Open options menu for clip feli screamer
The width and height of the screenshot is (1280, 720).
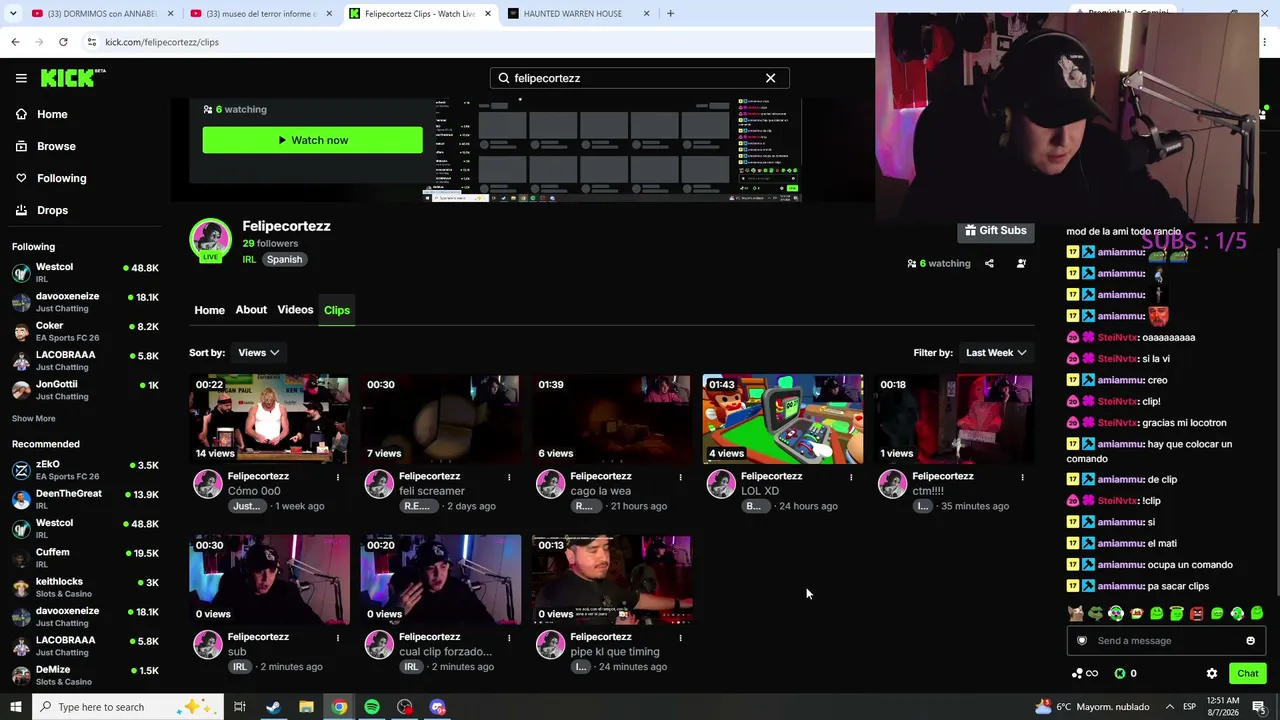509,477
